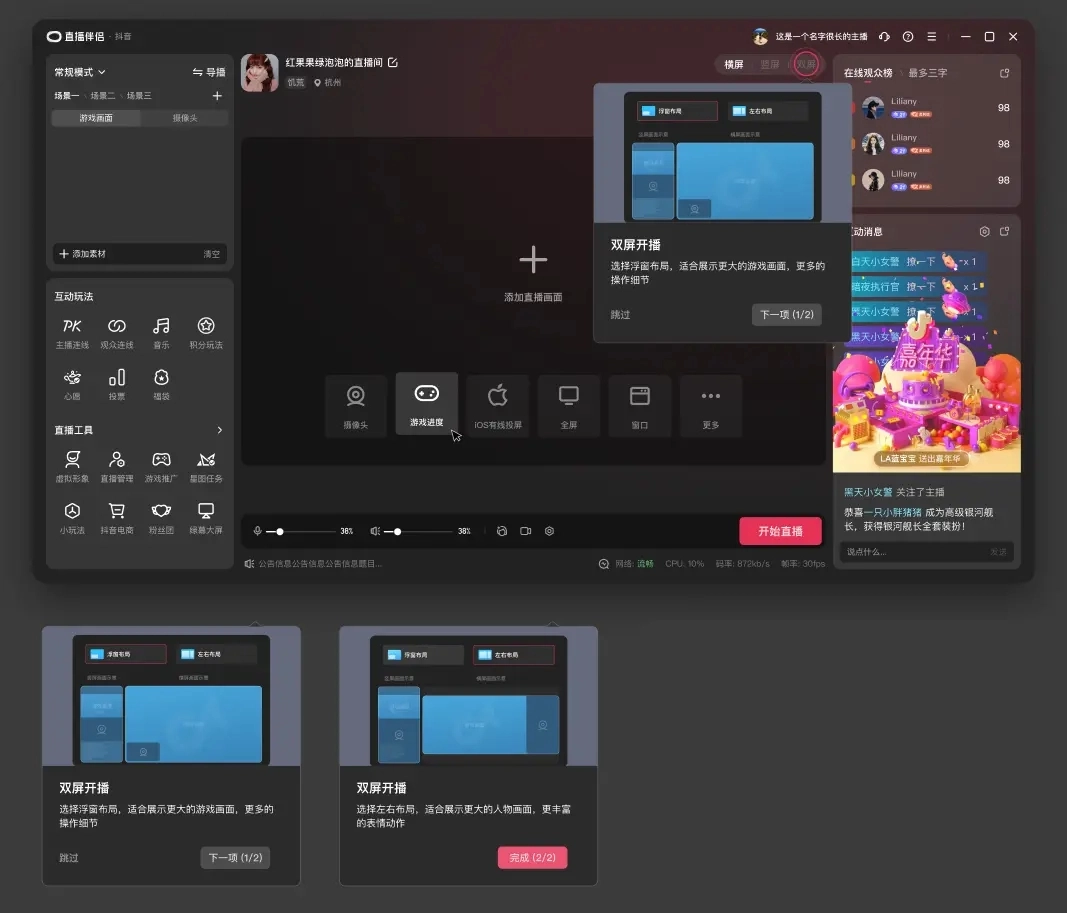Mute the speaker output icon
Viewport: 1067px width, 913px height.
pyautogui.click(x=375, y=531)
